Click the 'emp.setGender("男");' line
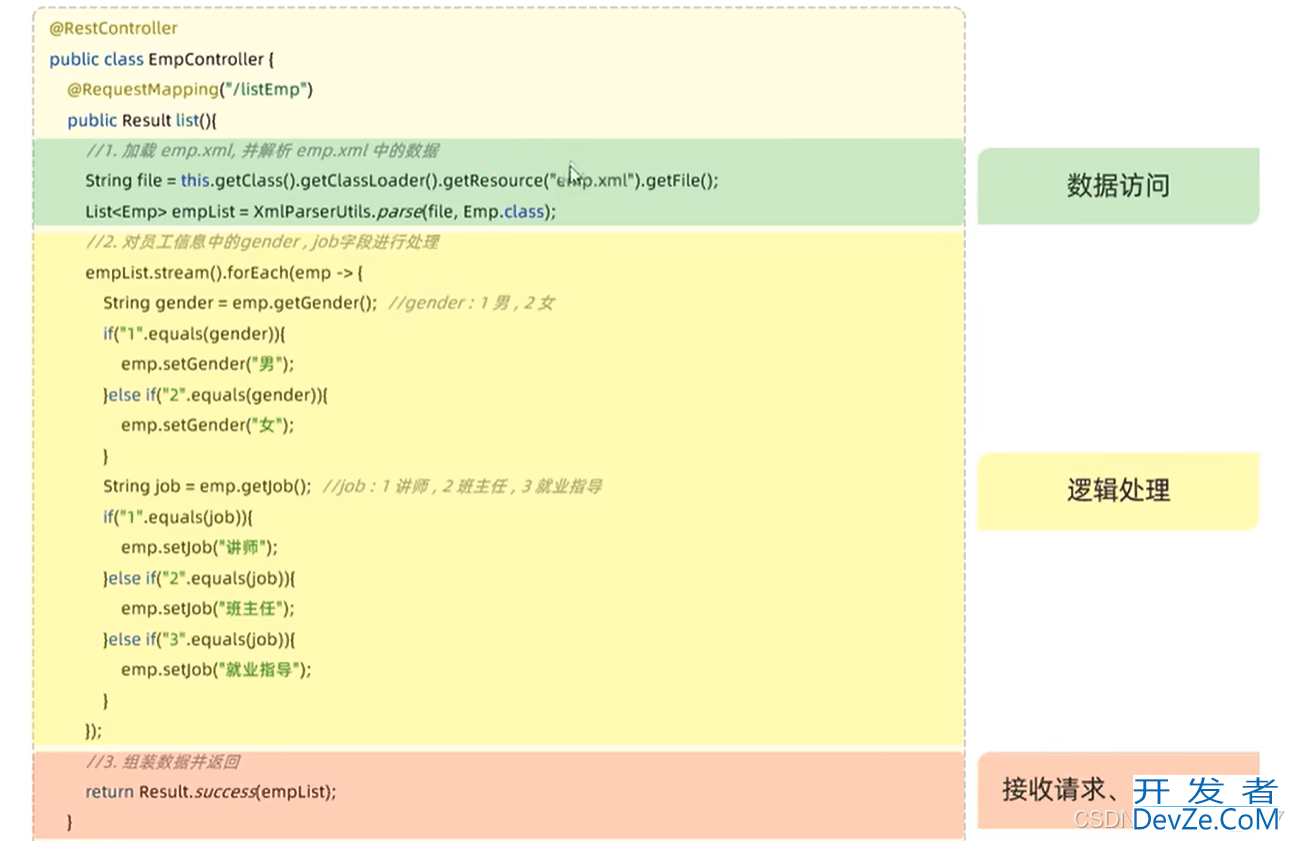 [208, 364]
